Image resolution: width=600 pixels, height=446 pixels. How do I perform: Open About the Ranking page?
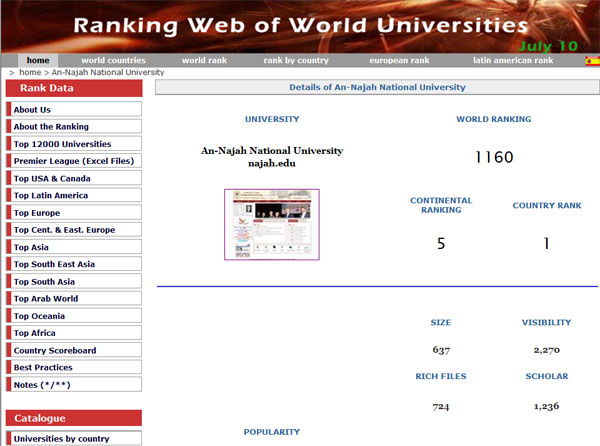point(51,127)
